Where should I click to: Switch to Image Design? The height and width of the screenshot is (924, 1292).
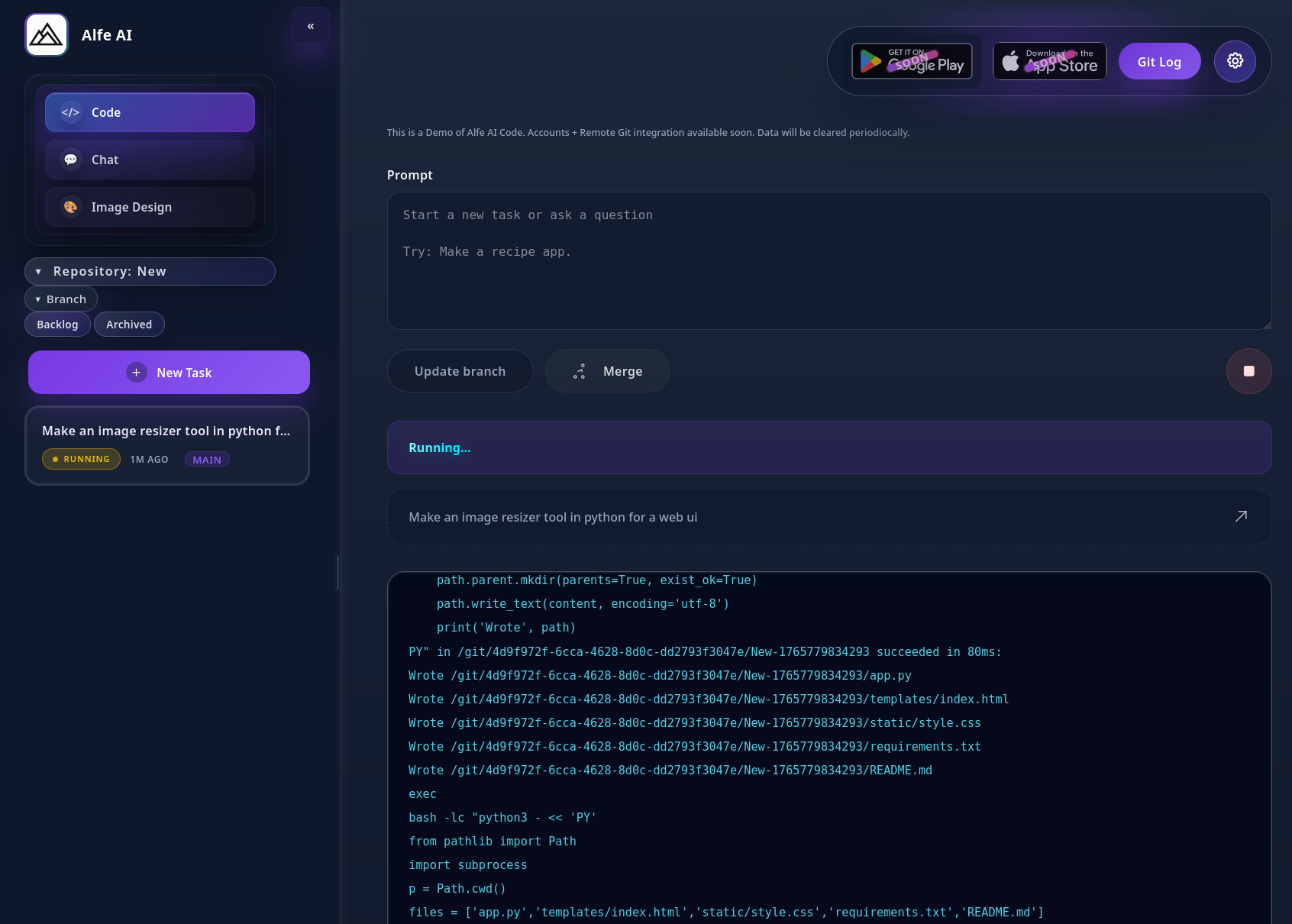point(149,207)
